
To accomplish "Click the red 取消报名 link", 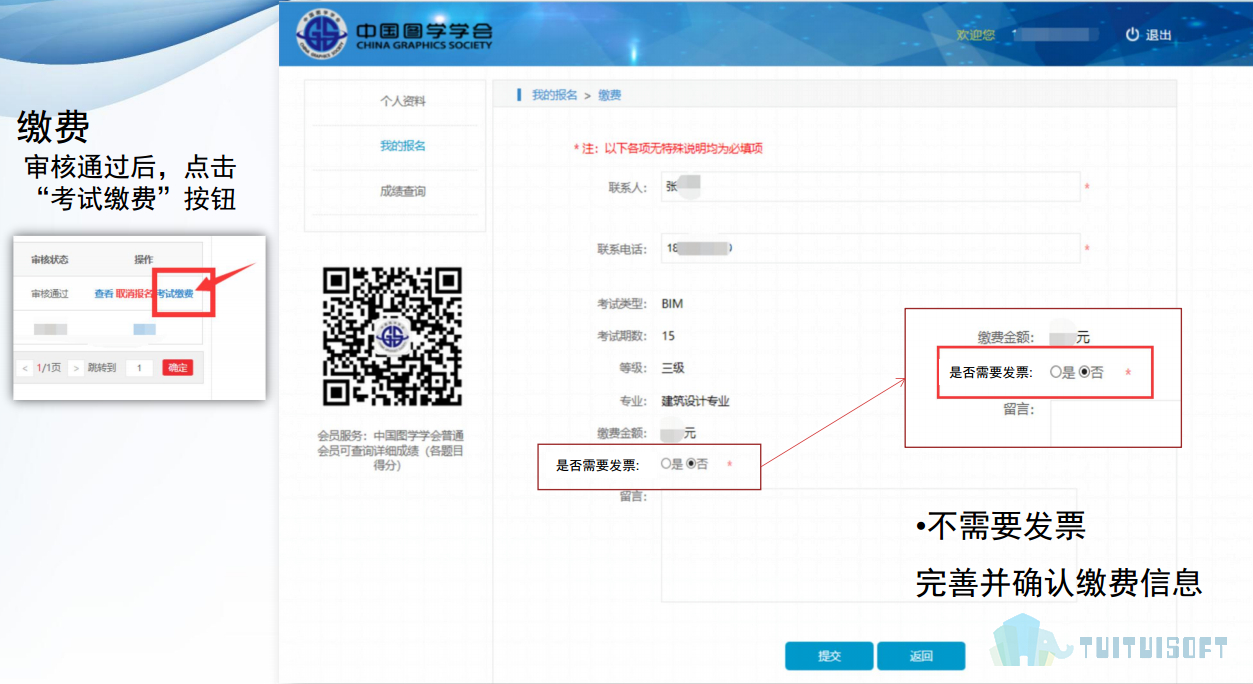I will (x=134, y=294).
